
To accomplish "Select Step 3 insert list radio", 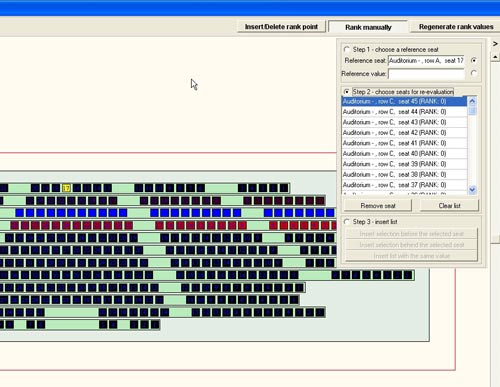I will click(347, 222).
